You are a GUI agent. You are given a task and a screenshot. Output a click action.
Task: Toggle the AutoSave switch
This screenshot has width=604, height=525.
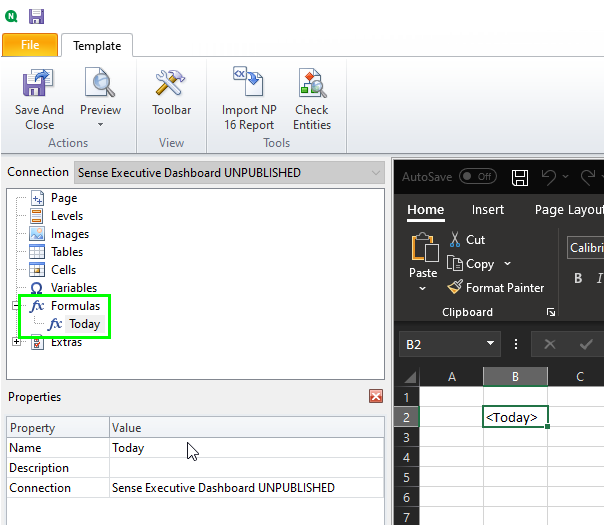point(477,177)
